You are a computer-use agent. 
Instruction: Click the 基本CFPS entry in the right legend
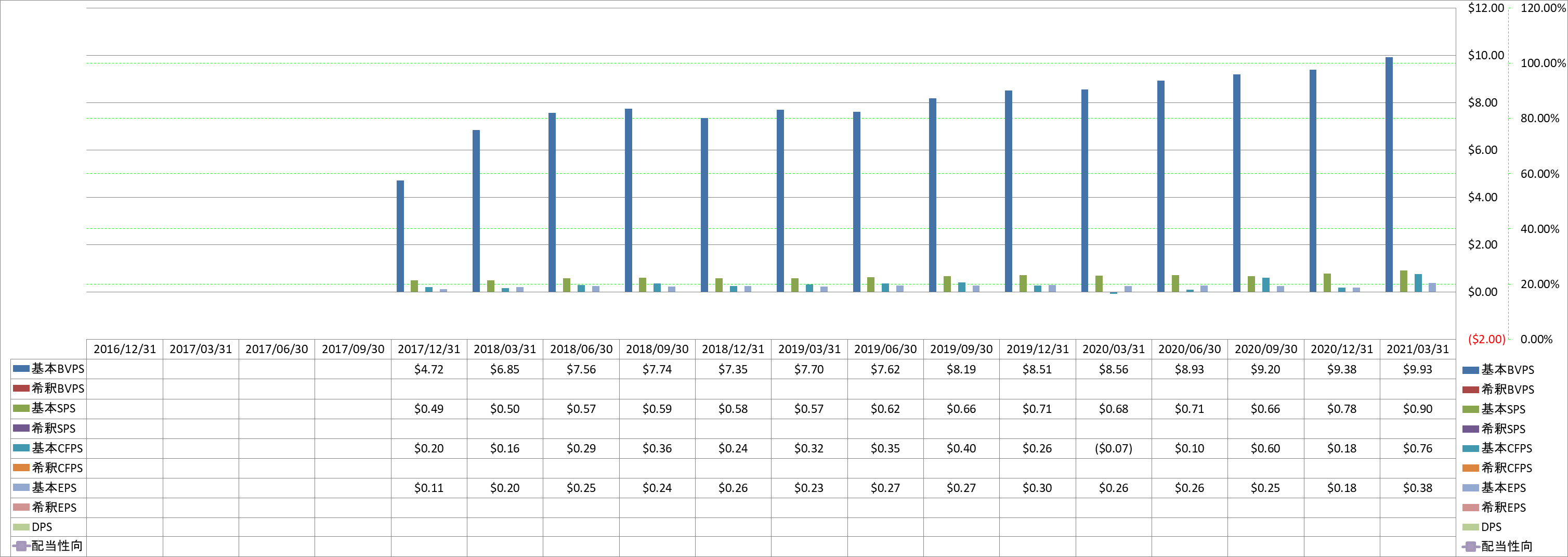pyautogui.click(x=1497, y=448)
